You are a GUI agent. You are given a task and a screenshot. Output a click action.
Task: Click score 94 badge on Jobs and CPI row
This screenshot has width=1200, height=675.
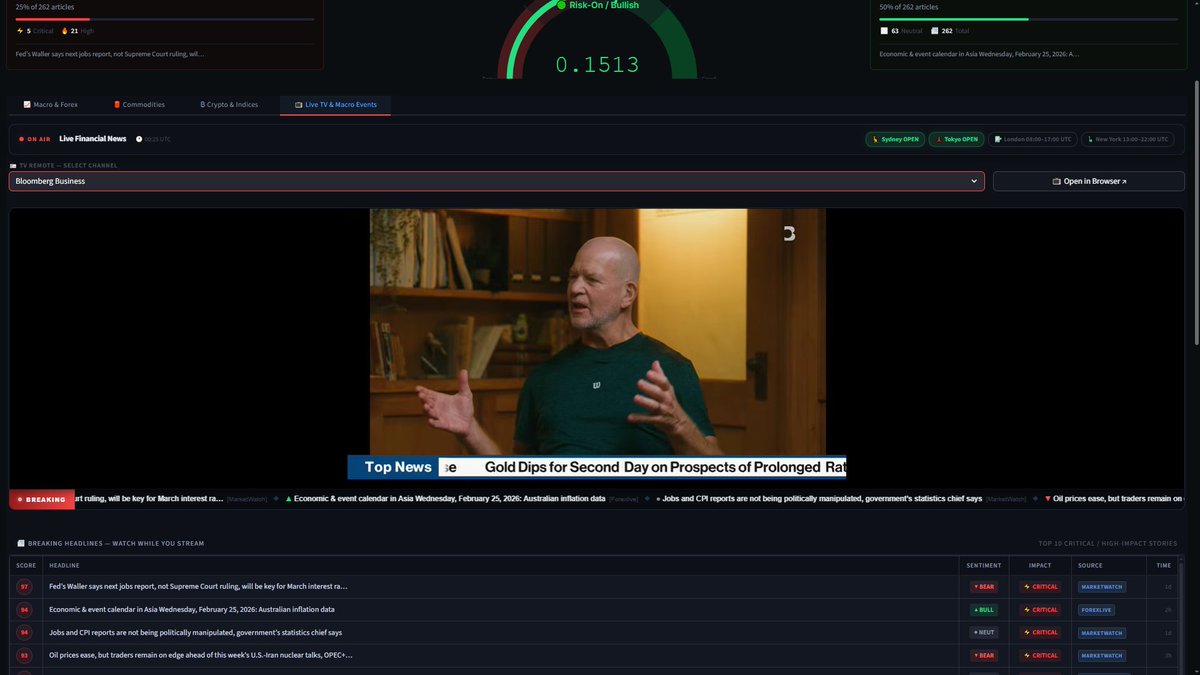tap(24, 632)
